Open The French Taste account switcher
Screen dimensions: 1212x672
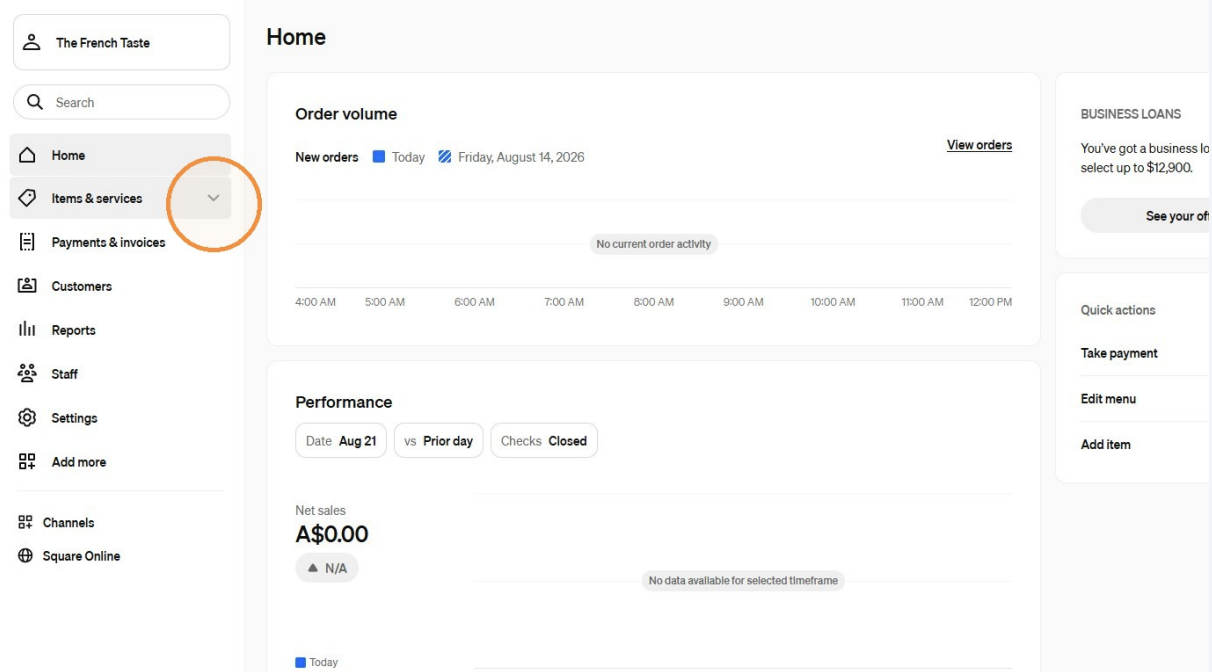(x=121, y=42)
